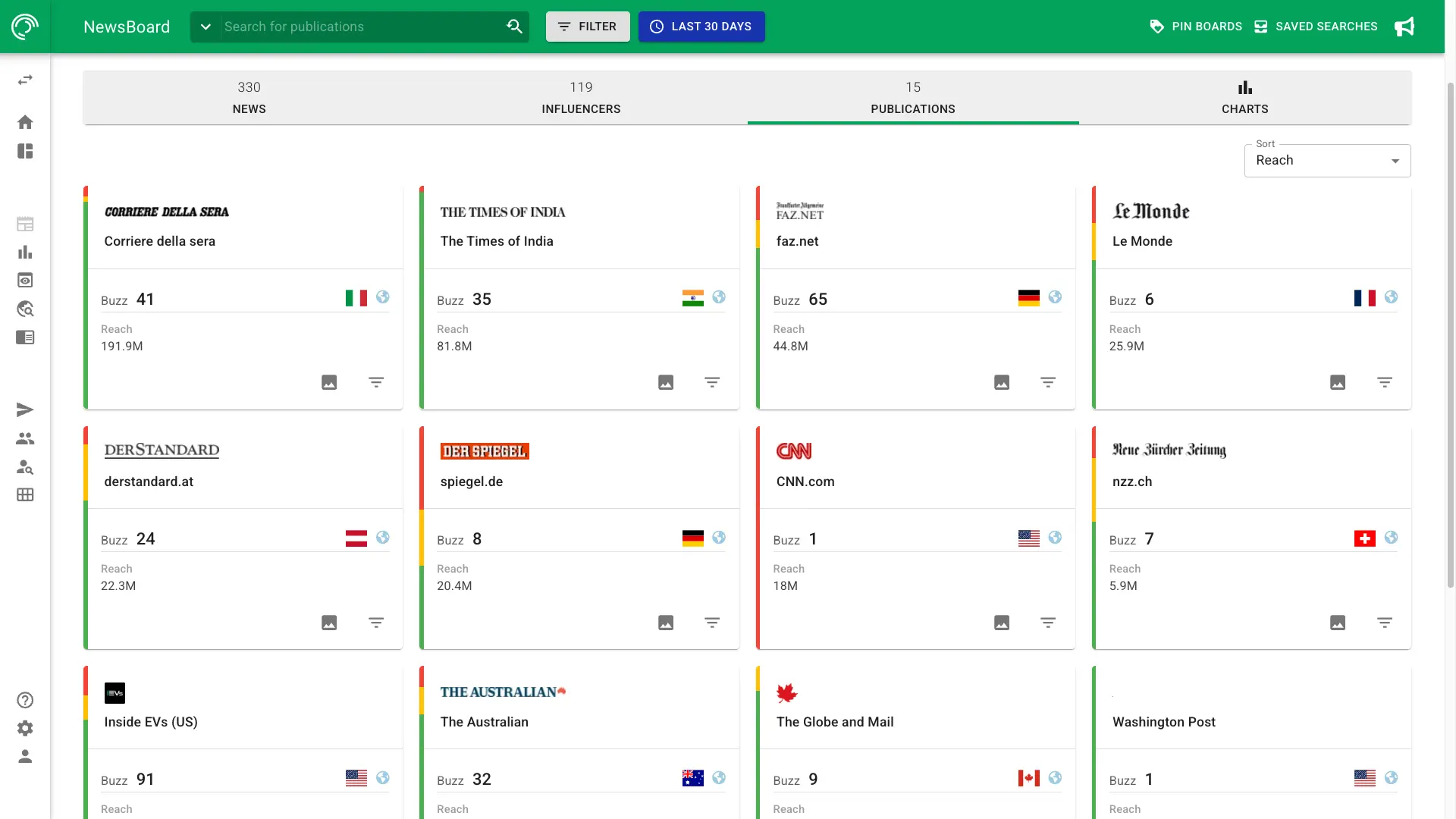Click the Inside EVs (US) title
1456x819 pixels.
(x=151, y=722)
